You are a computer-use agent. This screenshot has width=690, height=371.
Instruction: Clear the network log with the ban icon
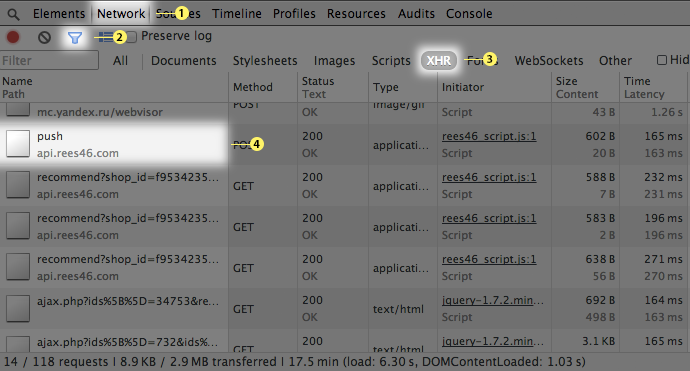point(44,37)
